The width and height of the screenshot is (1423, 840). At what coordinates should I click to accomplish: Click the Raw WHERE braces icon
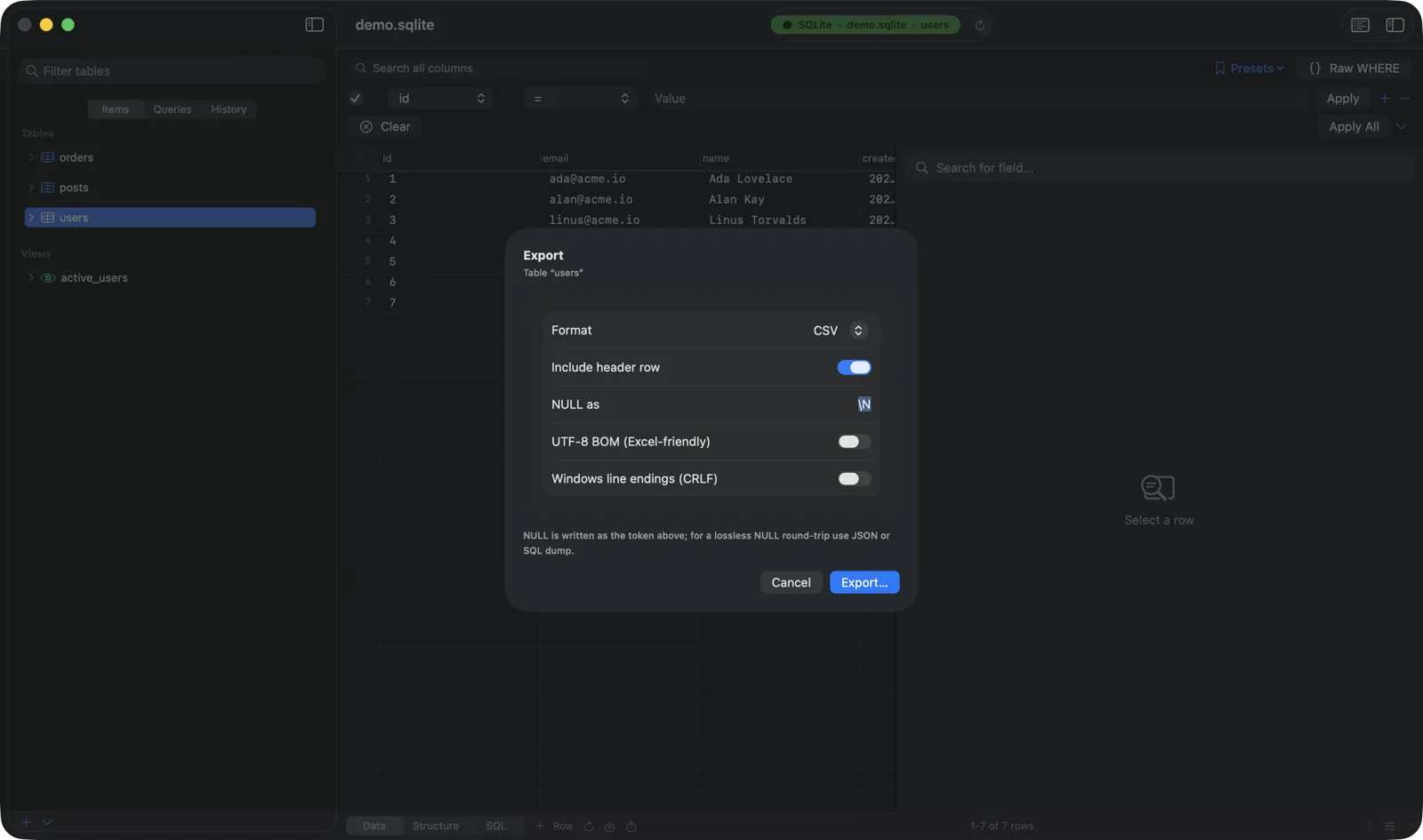point(1314,68)
